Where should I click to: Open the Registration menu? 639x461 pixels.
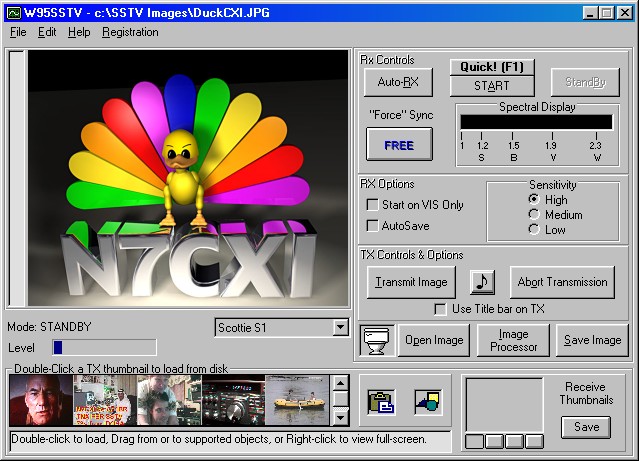130,32
